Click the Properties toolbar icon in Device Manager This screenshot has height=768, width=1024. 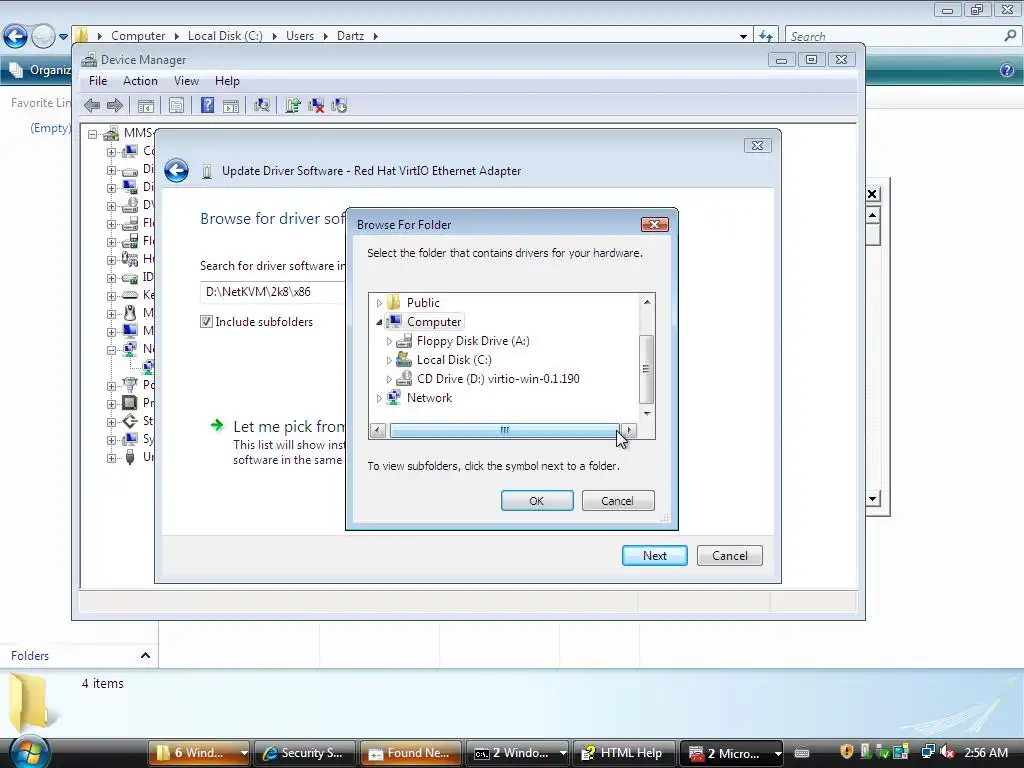(176, 105)
